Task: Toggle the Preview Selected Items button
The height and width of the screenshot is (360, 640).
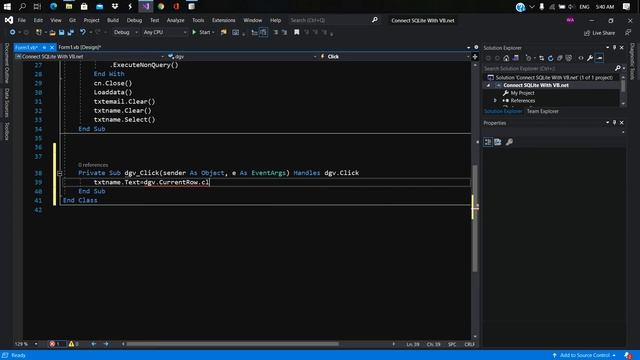Action: [599, 58]
